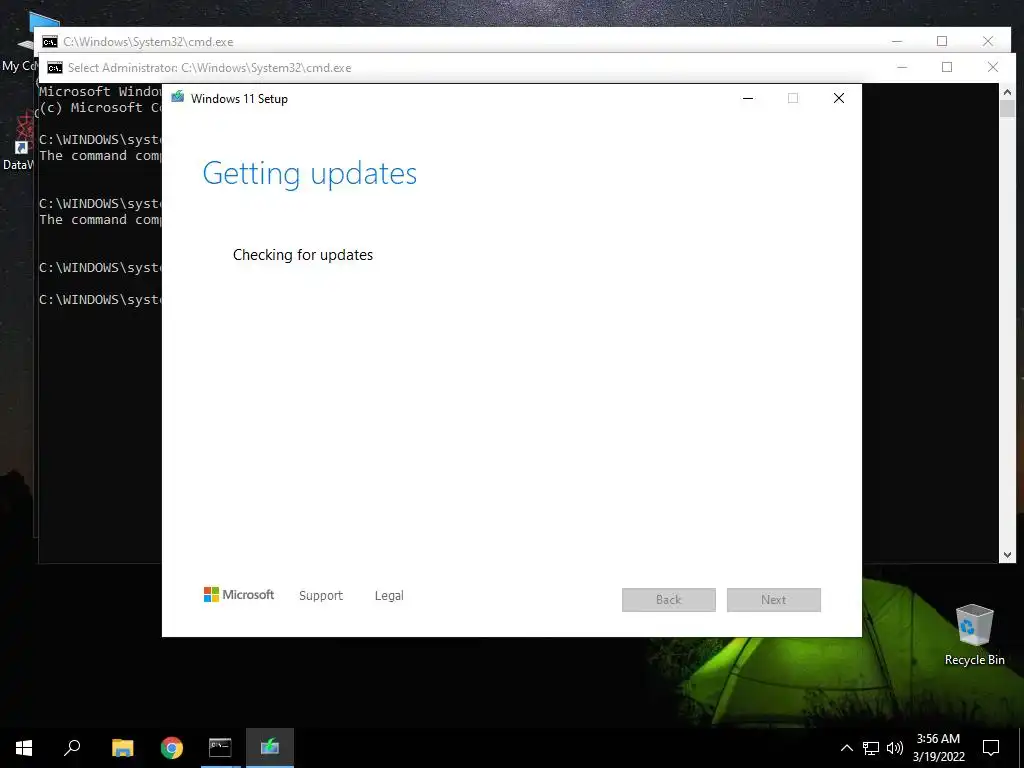Open the Legal link
This screenshot has width=1024, height=768.
pos(389,596)
